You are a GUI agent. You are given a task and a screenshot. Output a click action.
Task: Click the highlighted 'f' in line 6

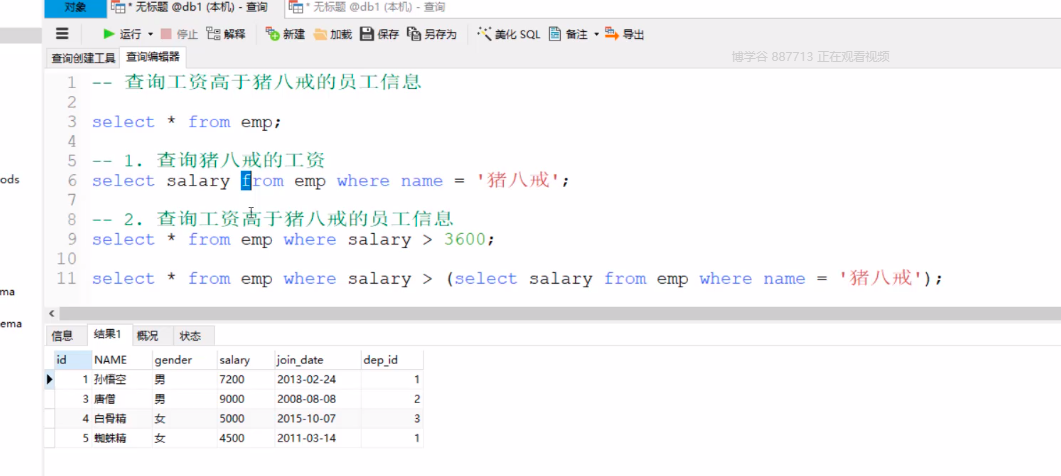[x=246, y=181]
